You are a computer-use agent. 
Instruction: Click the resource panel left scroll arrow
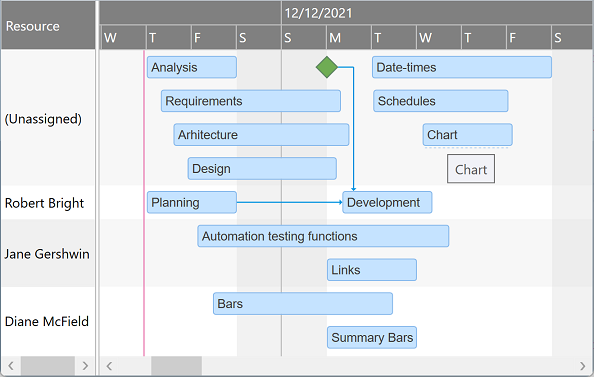(x=11, y=366)
